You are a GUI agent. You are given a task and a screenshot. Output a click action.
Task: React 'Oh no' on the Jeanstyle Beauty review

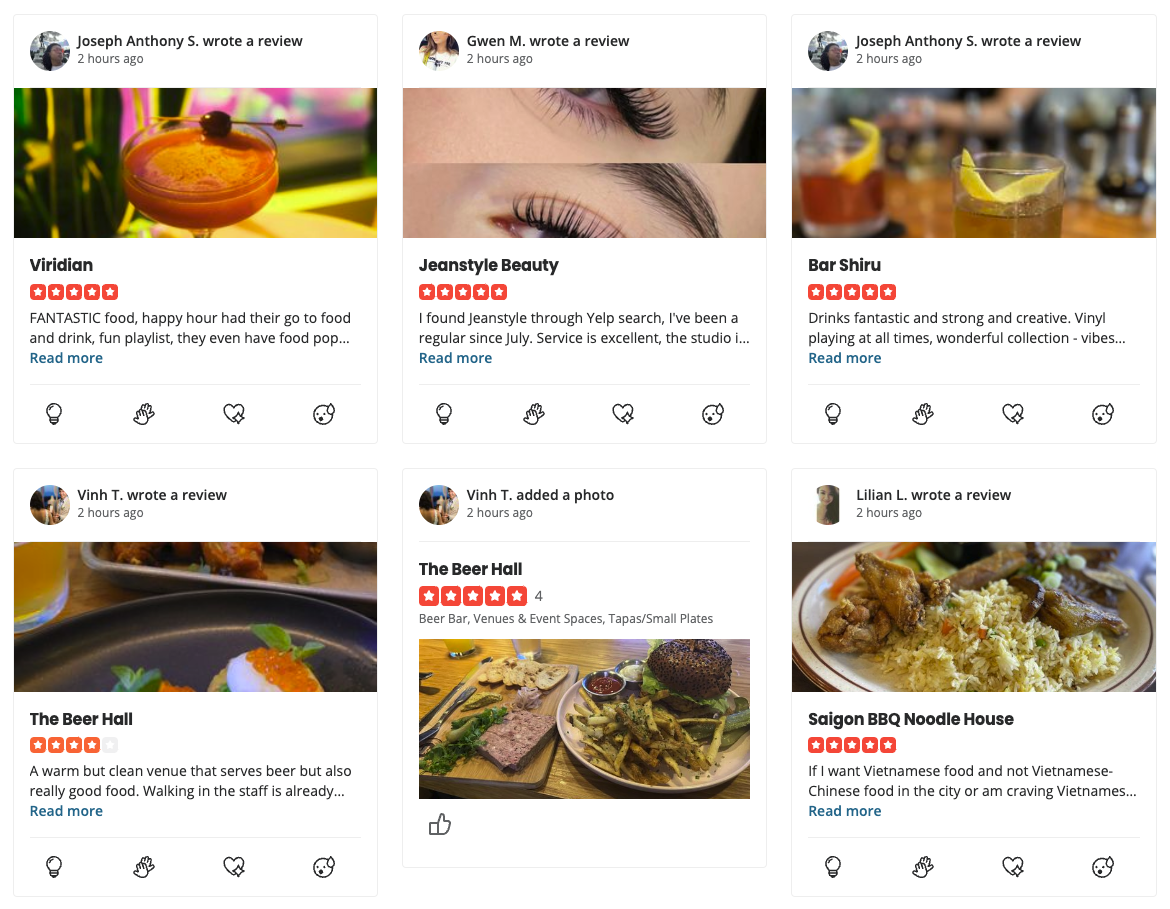(x=712, y=413)
